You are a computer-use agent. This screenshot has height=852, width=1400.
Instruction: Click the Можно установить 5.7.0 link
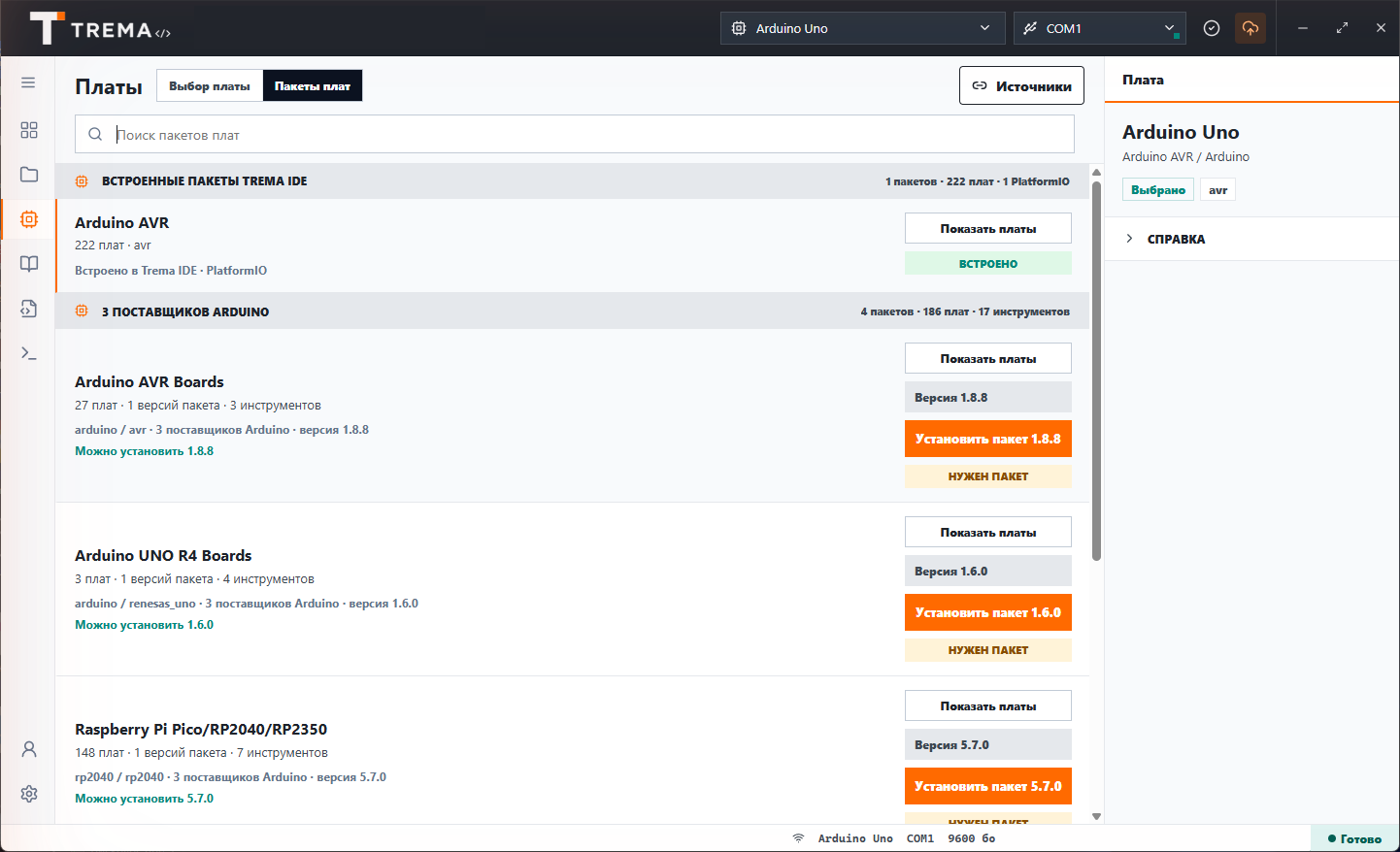[144, 799]
